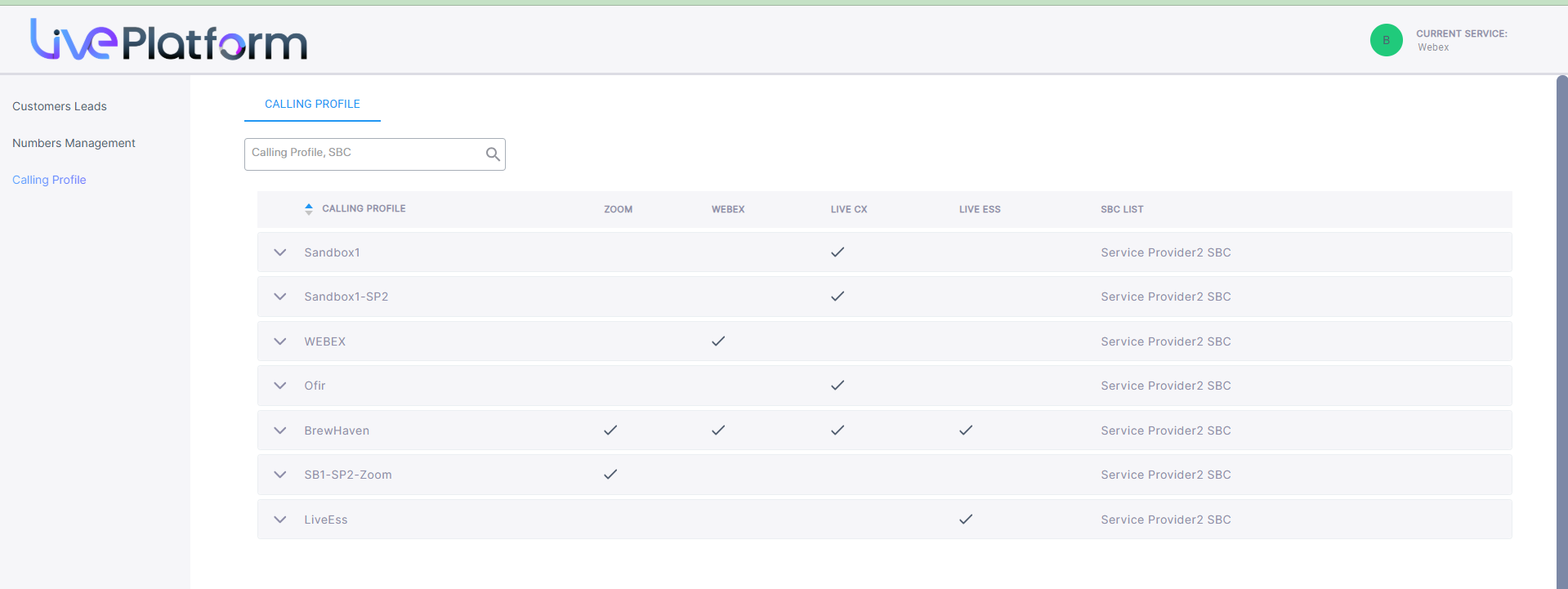Viewport: 1568px width, 589px height.
Task: Click the Live ESS checkmark for LiveEss
Action: (x=966, y=520)
